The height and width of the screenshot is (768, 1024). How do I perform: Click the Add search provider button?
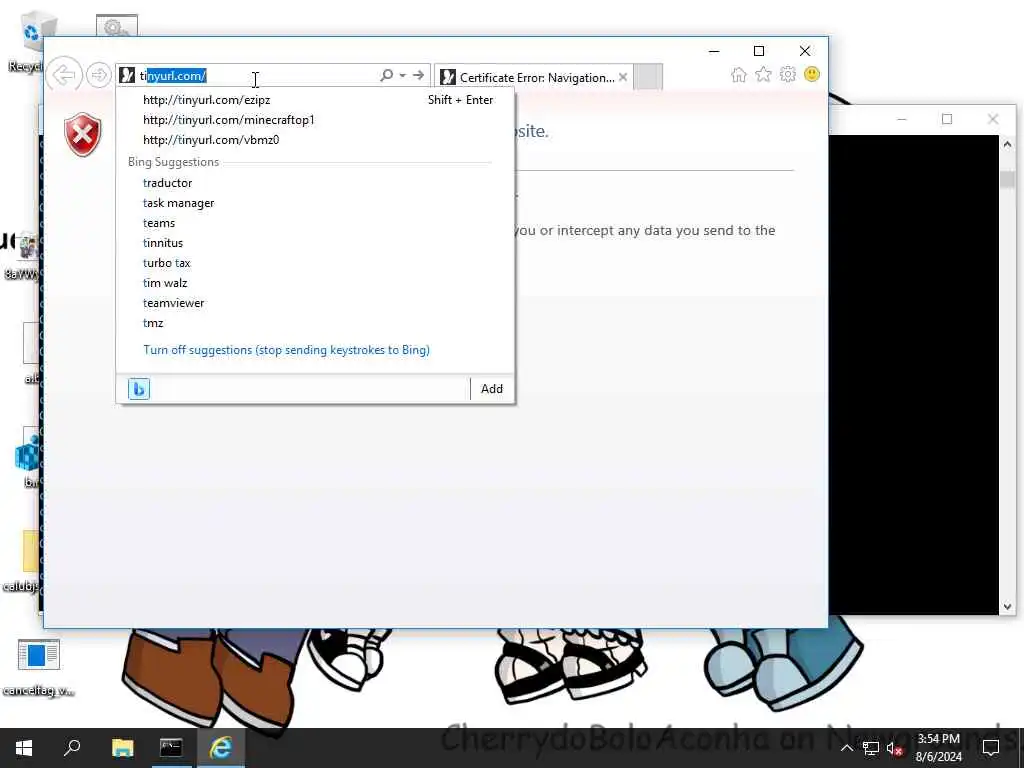pyautogui.click(x=492, y=389)
